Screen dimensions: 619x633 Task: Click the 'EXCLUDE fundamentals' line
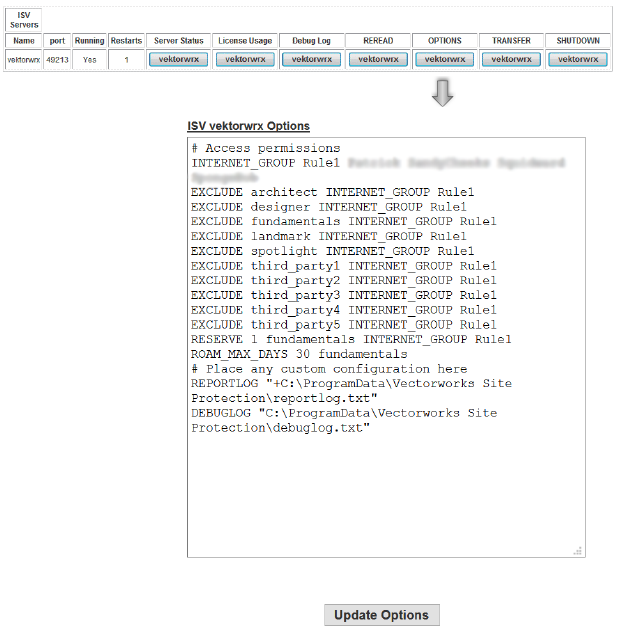pyautogui.click(x=344, y=222)
